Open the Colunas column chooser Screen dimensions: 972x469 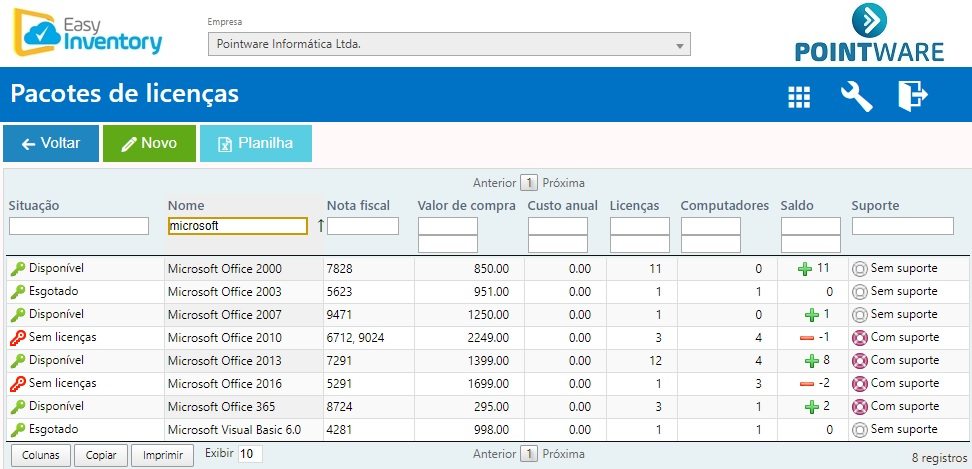click(41, 455)
